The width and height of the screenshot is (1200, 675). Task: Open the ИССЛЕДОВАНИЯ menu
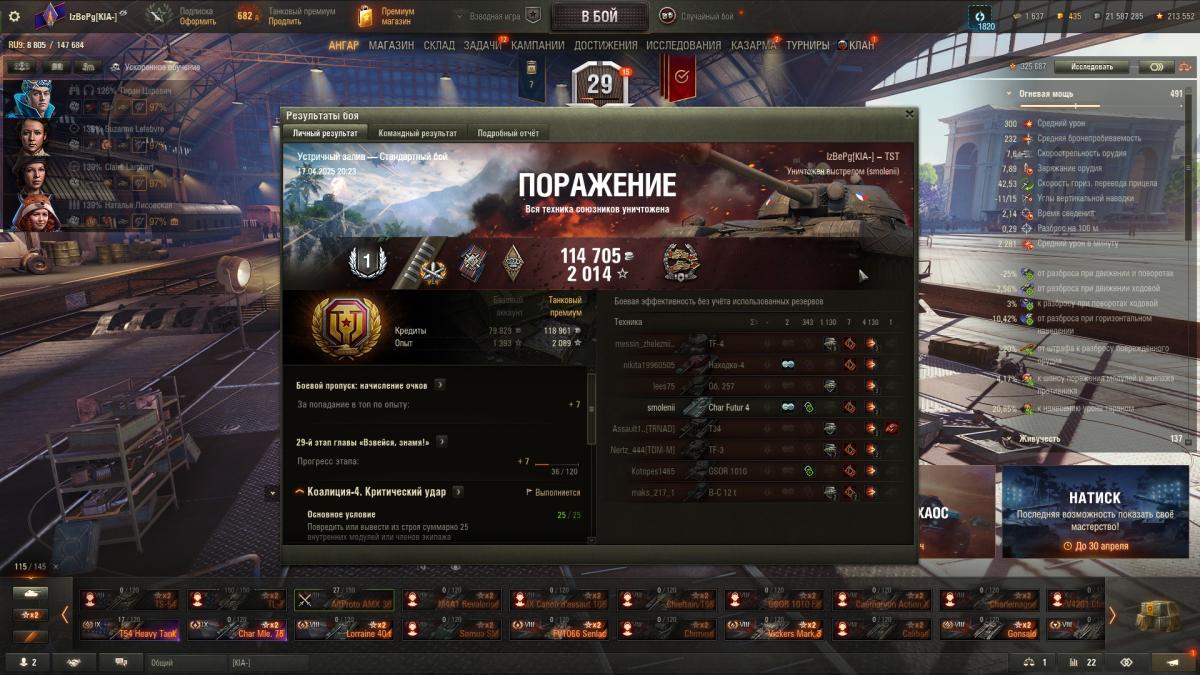click(x=683, y=45)
